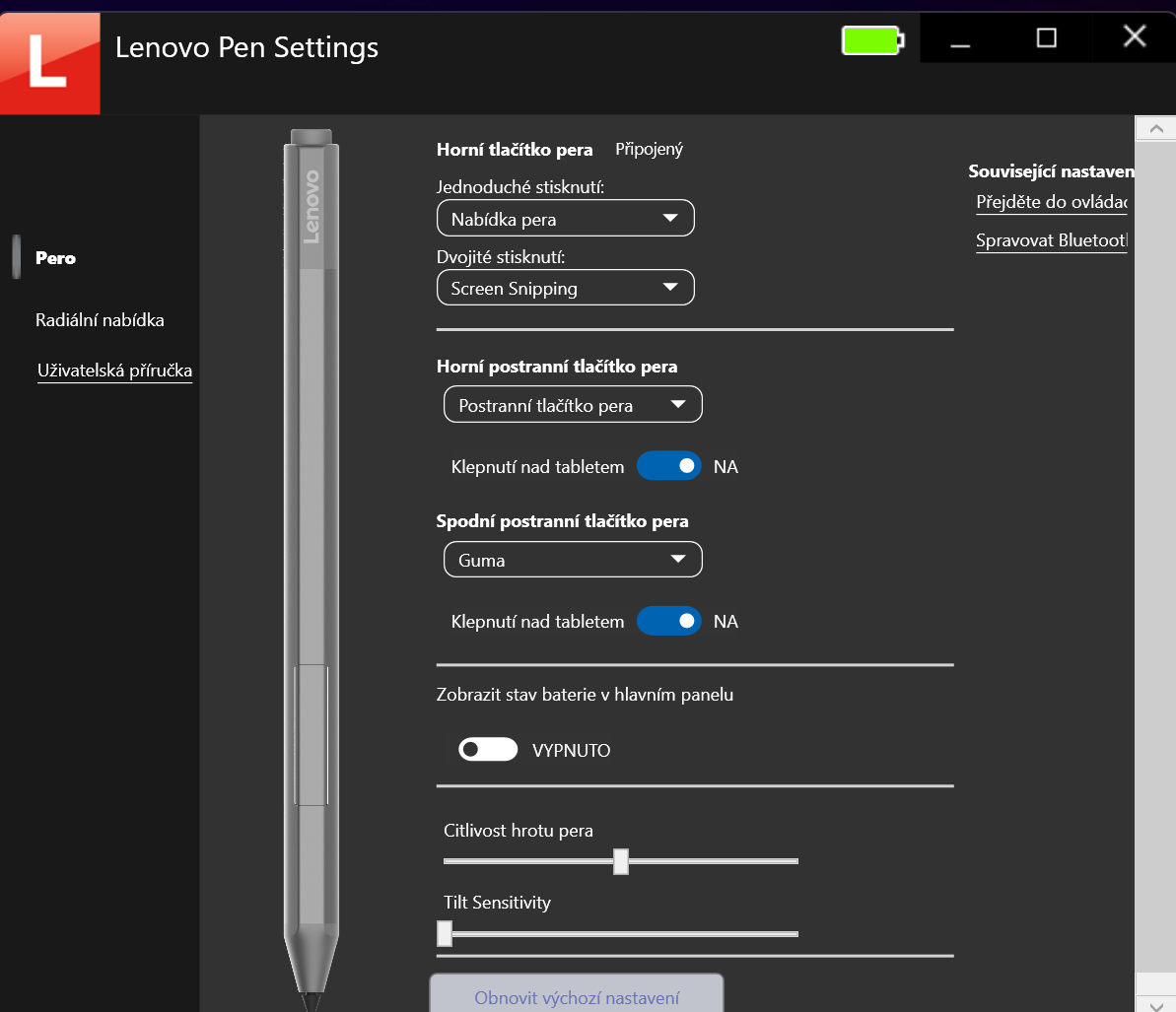Viewport: 1176px width, 1012px height.
Task: Select the Pero sidebar tab
Action: click(55, 258)
